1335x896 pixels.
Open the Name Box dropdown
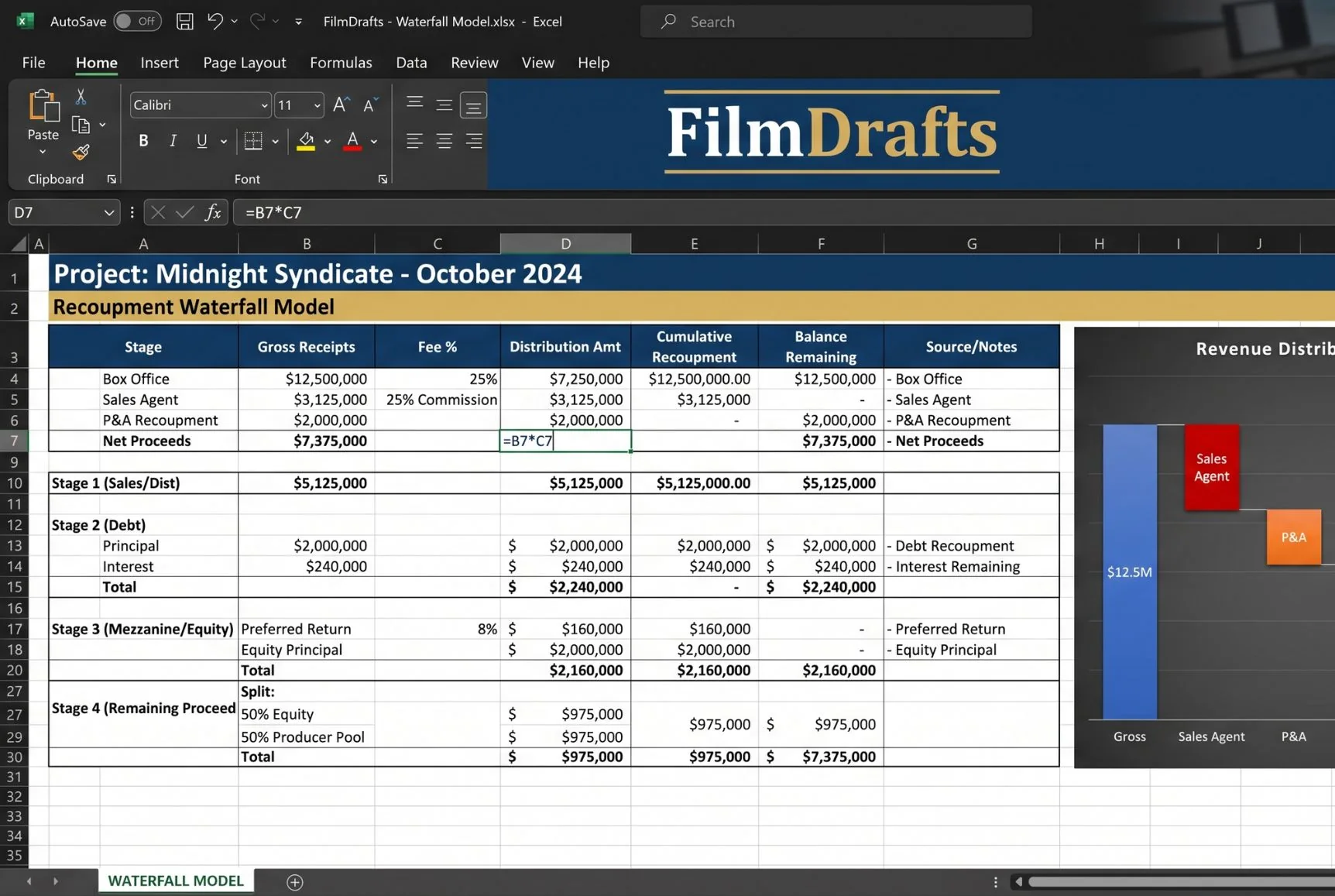108,212
